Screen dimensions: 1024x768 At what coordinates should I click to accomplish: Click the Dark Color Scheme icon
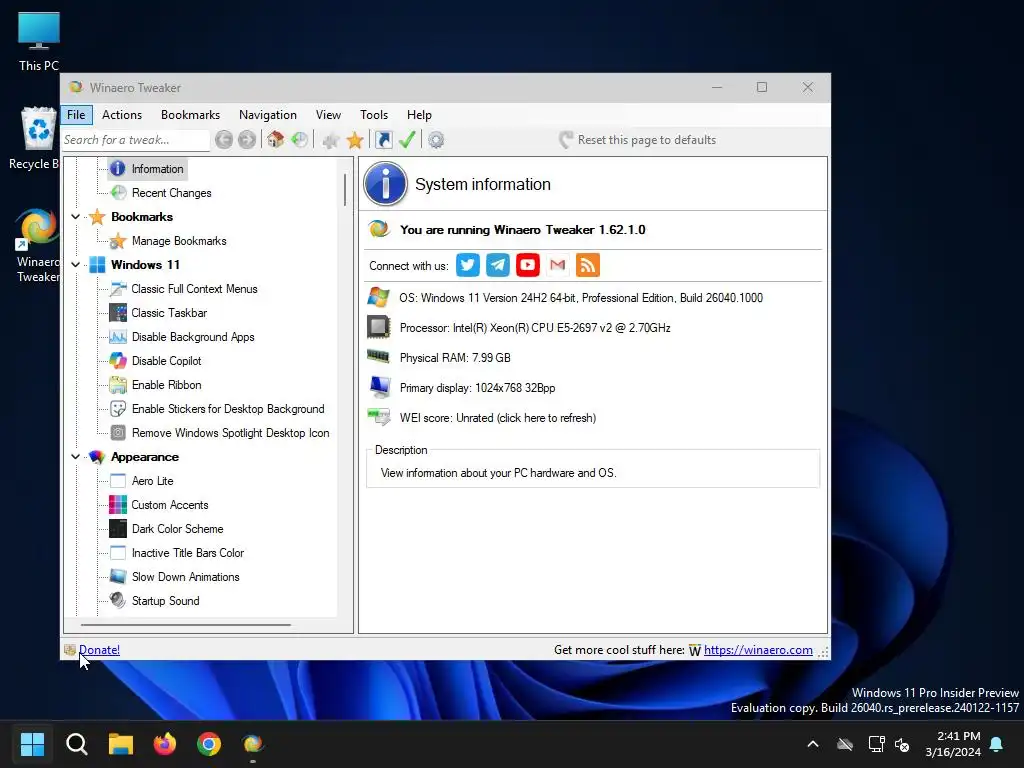(118, 528)
